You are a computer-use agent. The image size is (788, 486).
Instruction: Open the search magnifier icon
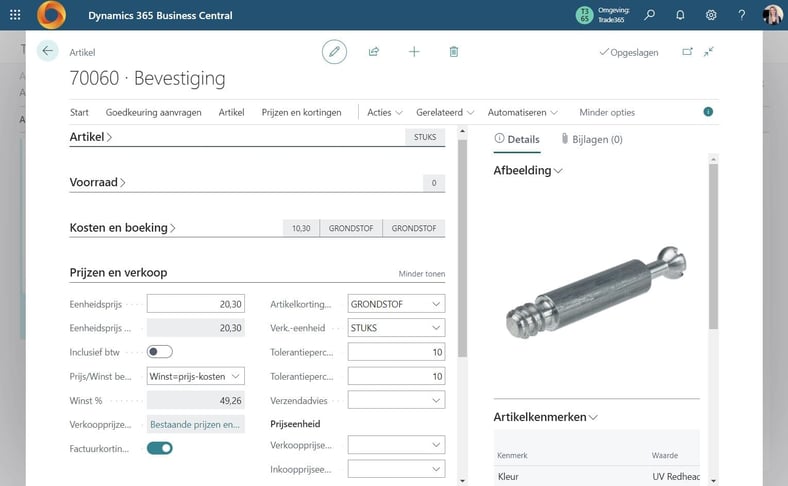(x=649, y=15)
